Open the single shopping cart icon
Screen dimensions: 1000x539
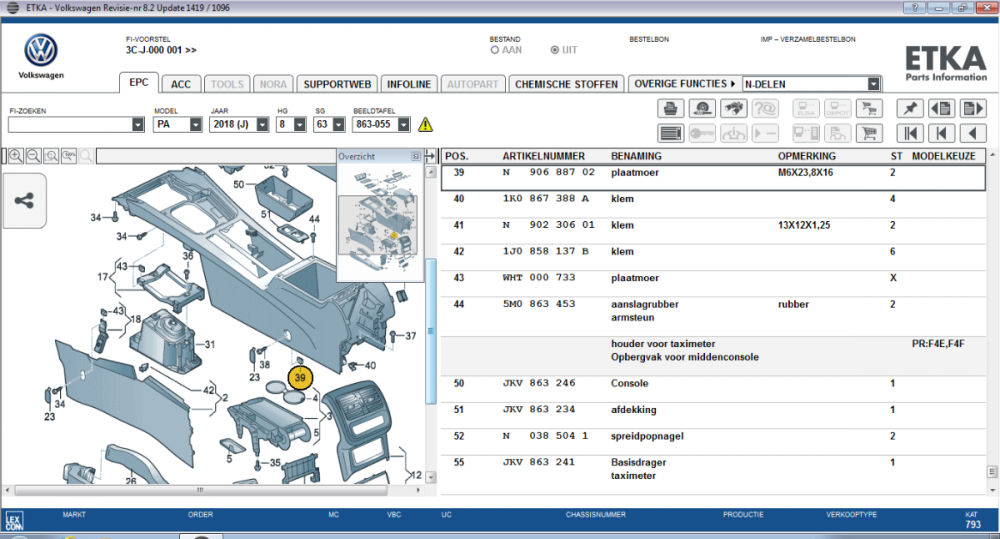[x=869, y=133]
